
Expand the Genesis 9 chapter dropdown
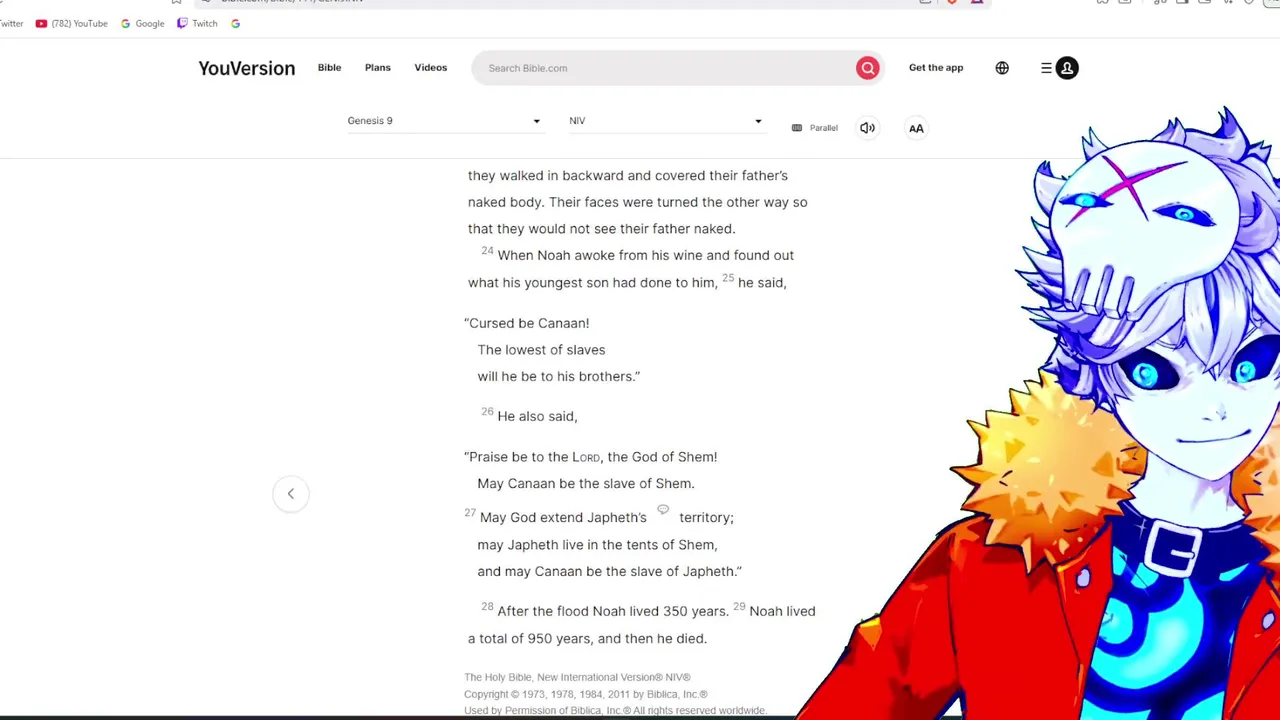point(444,121)
